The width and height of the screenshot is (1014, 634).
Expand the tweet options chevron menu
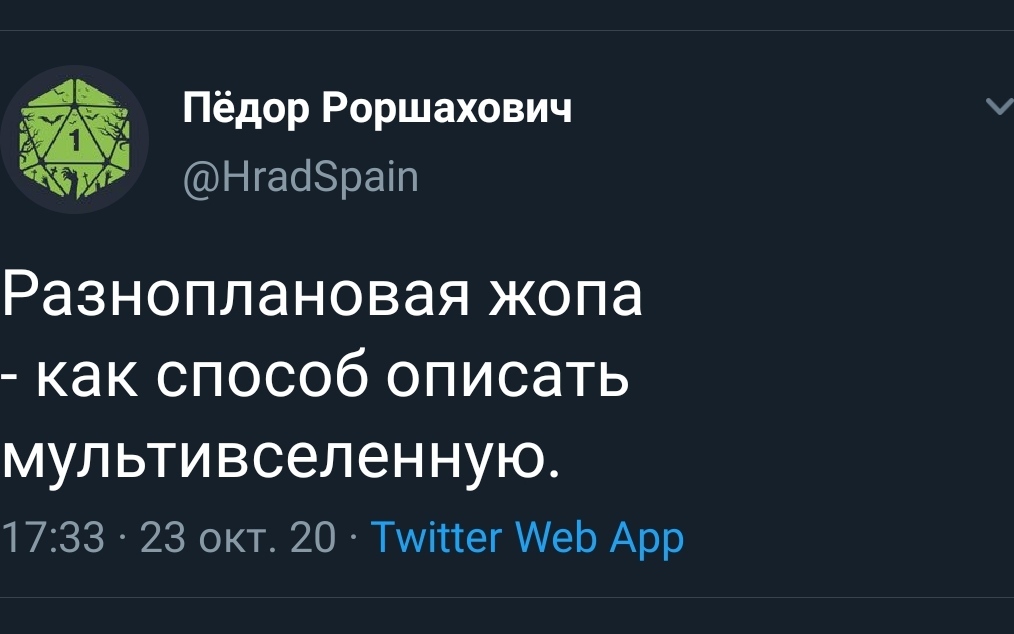pyautogui.click(x=998, y=107)
